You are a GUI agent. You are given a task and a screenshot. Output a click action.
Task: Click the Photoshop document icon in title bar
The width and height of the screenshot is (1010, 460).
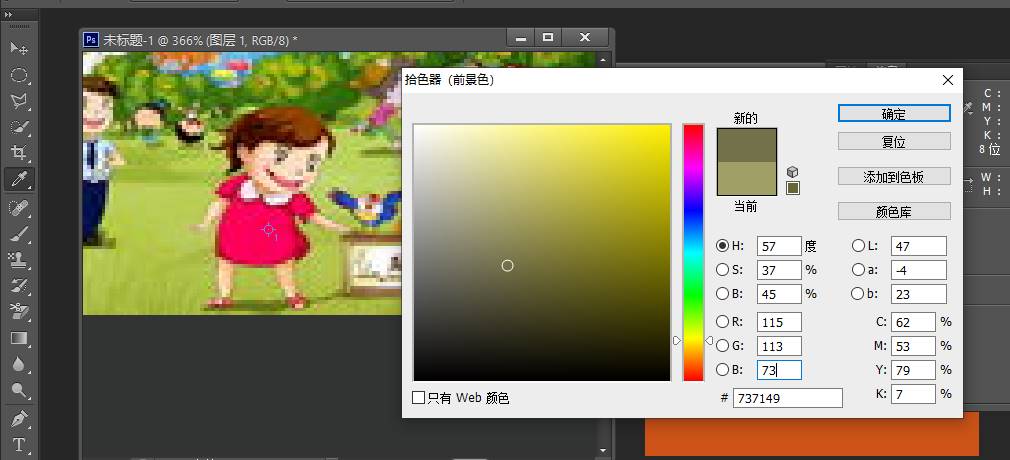pos(91,40)
